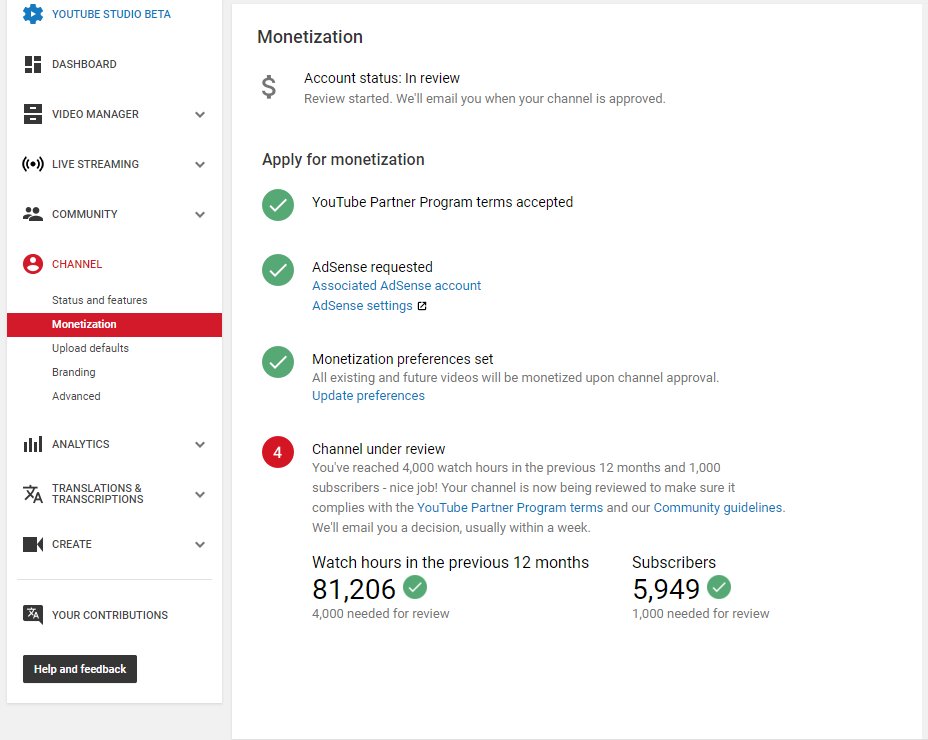The width and height of the screenshot is (928, 740).
Task: Click the red step 4 circle
Action: click(278, 452)
